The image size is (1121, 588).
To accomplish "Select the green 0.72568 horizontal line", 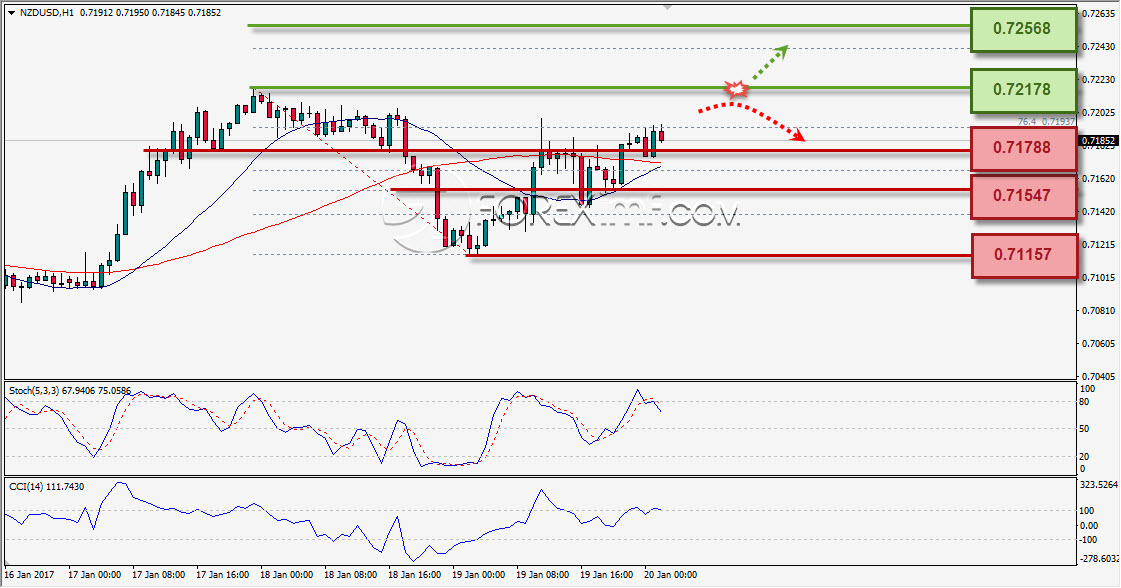I will [609, 26].
